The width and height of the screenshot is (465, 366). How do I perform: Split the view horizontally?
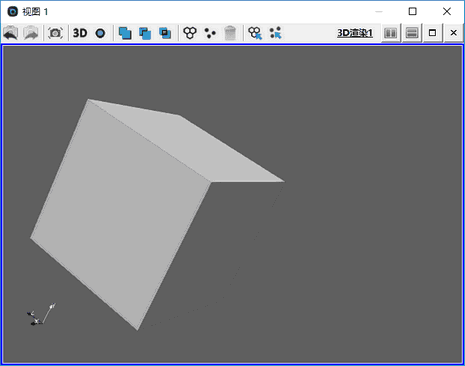412,33
